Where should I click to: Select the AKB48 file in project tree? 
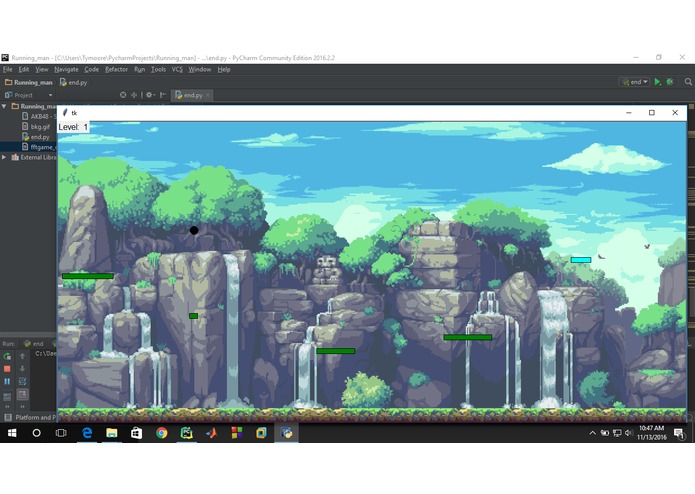(39, 117)
